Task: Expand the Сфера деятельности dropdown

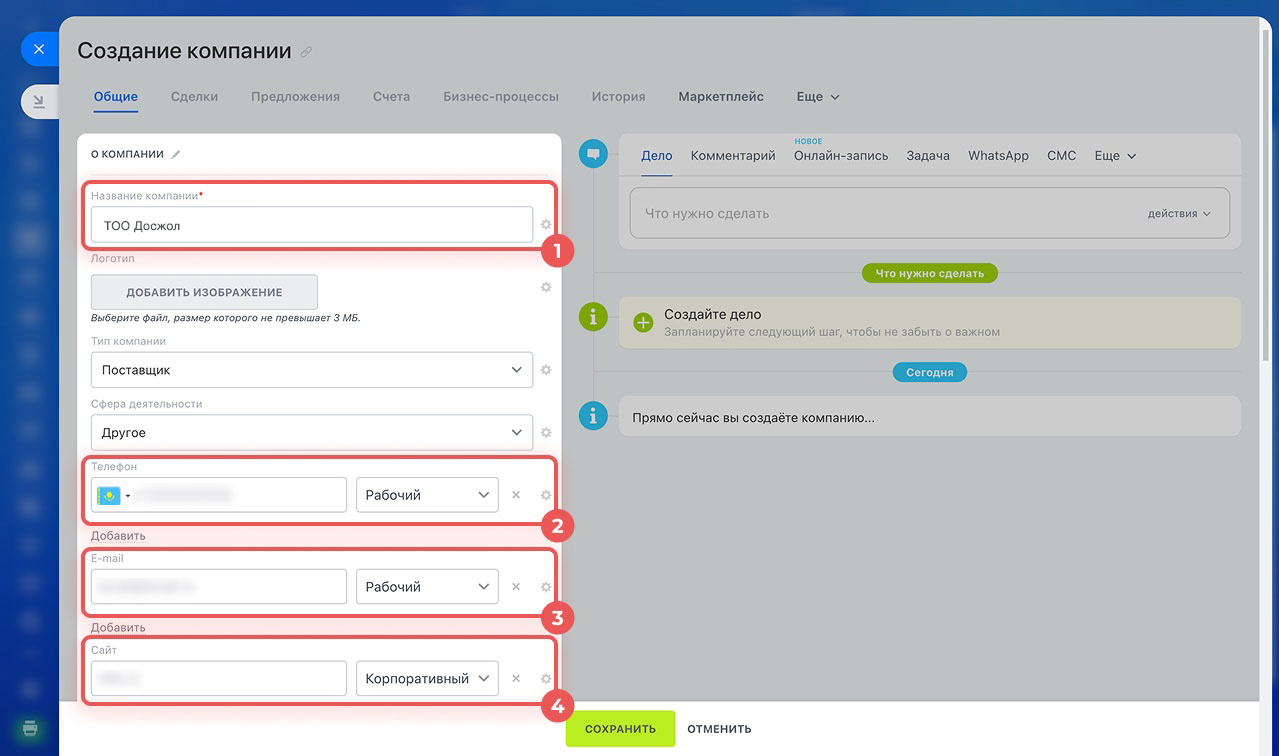Action: (311, 433)
